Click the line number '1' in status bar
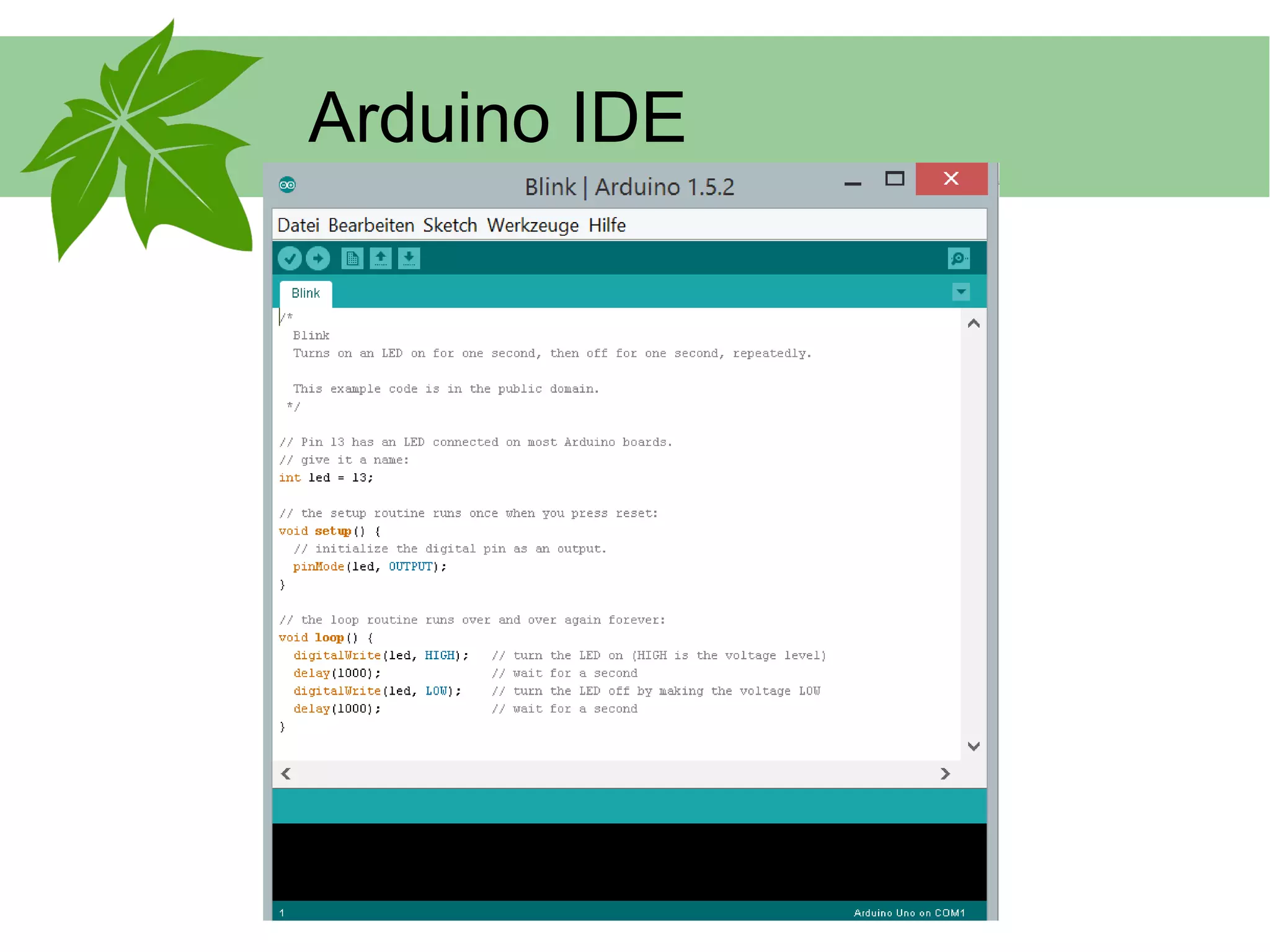This screenshot has height=952, width=1270. pyautogui.click(x=282, y=913)
